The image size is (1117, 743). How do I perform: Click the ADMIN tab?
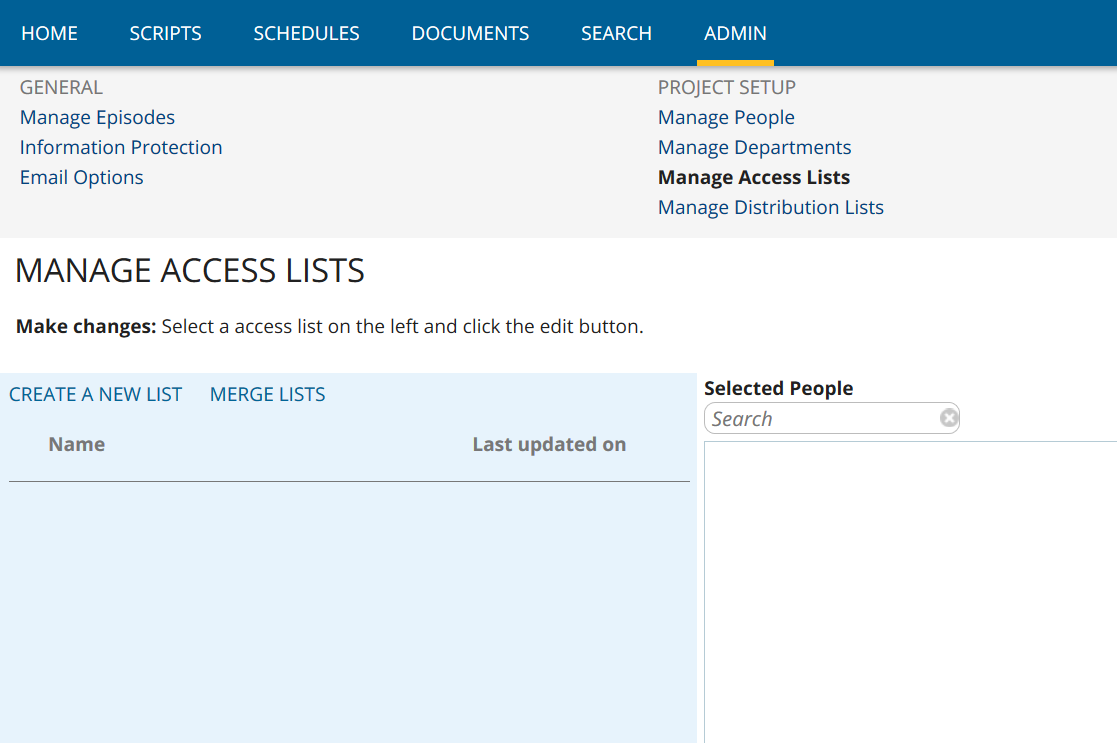(x=735, y=33)
